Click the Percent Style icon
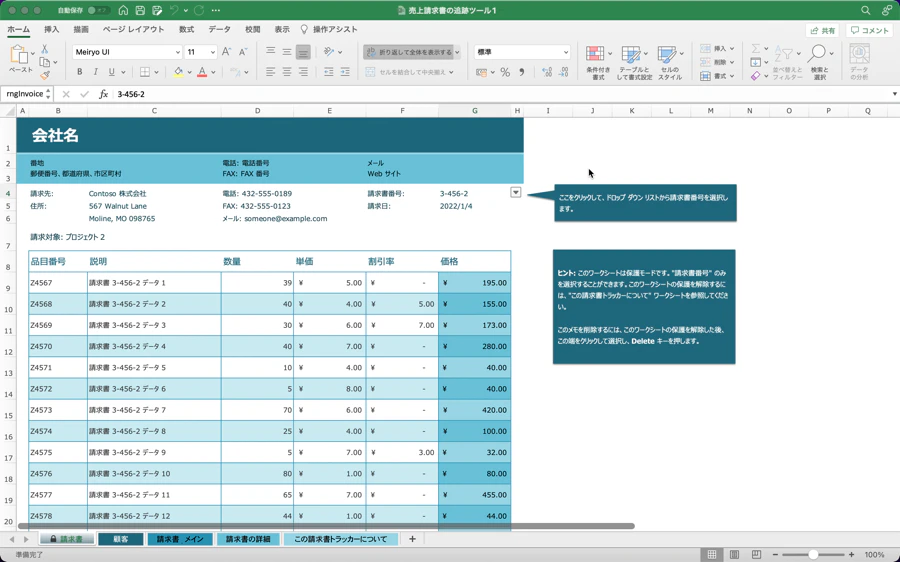 point(505,72)
